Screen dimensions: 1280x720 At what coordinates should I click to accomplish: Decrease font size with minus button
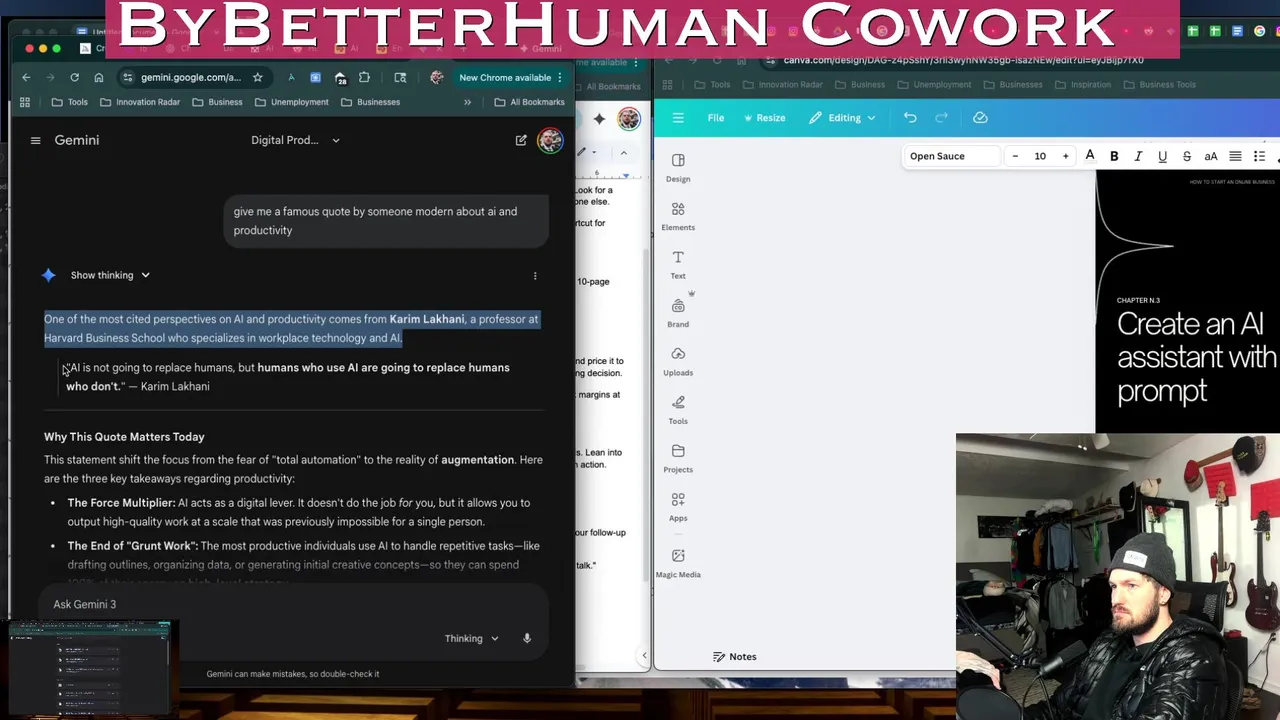(x=1015, y=156)
